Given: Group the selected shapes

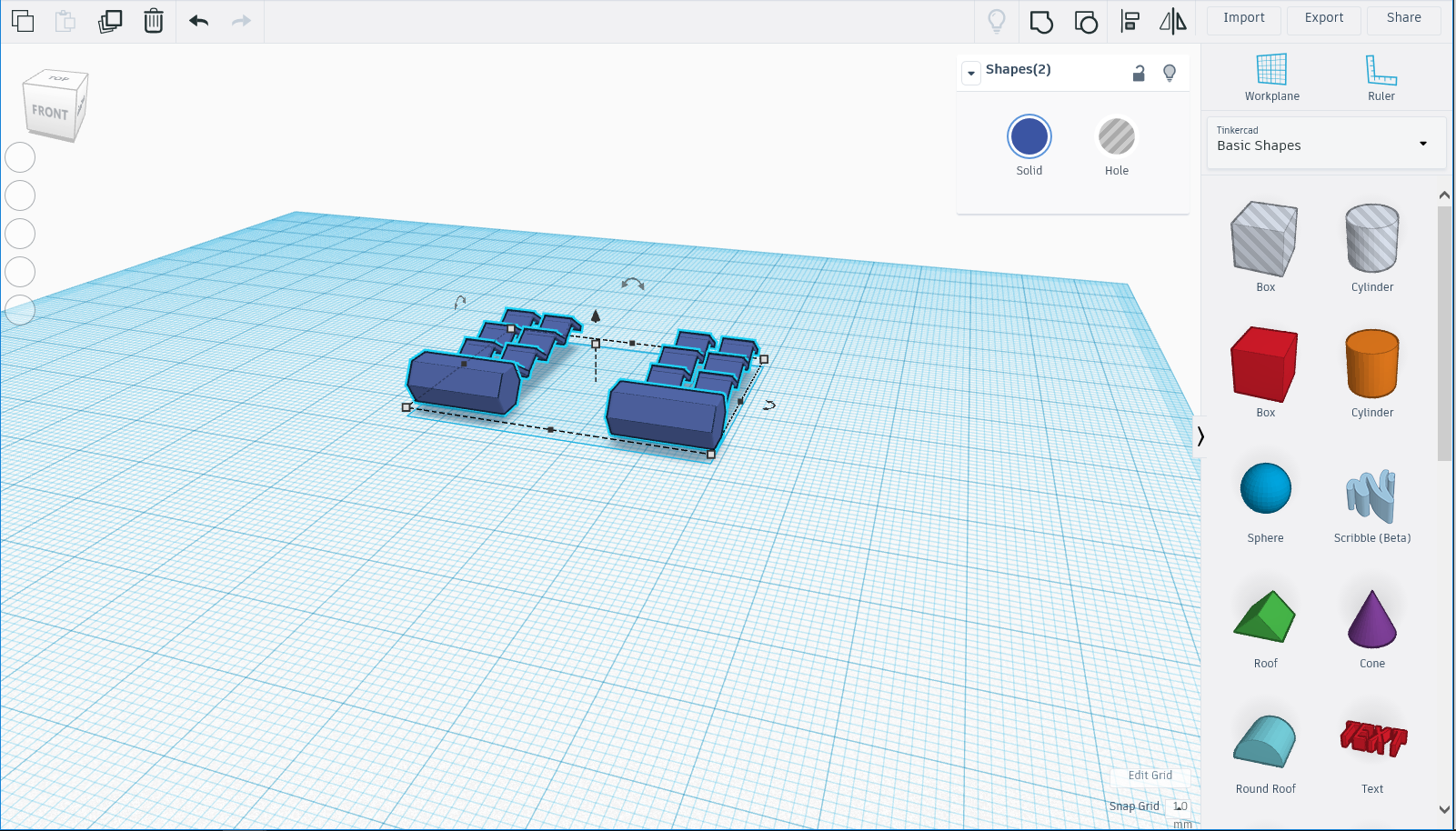Looking at the screenshot, I should pyautogui.click(x=1040, y=21).
